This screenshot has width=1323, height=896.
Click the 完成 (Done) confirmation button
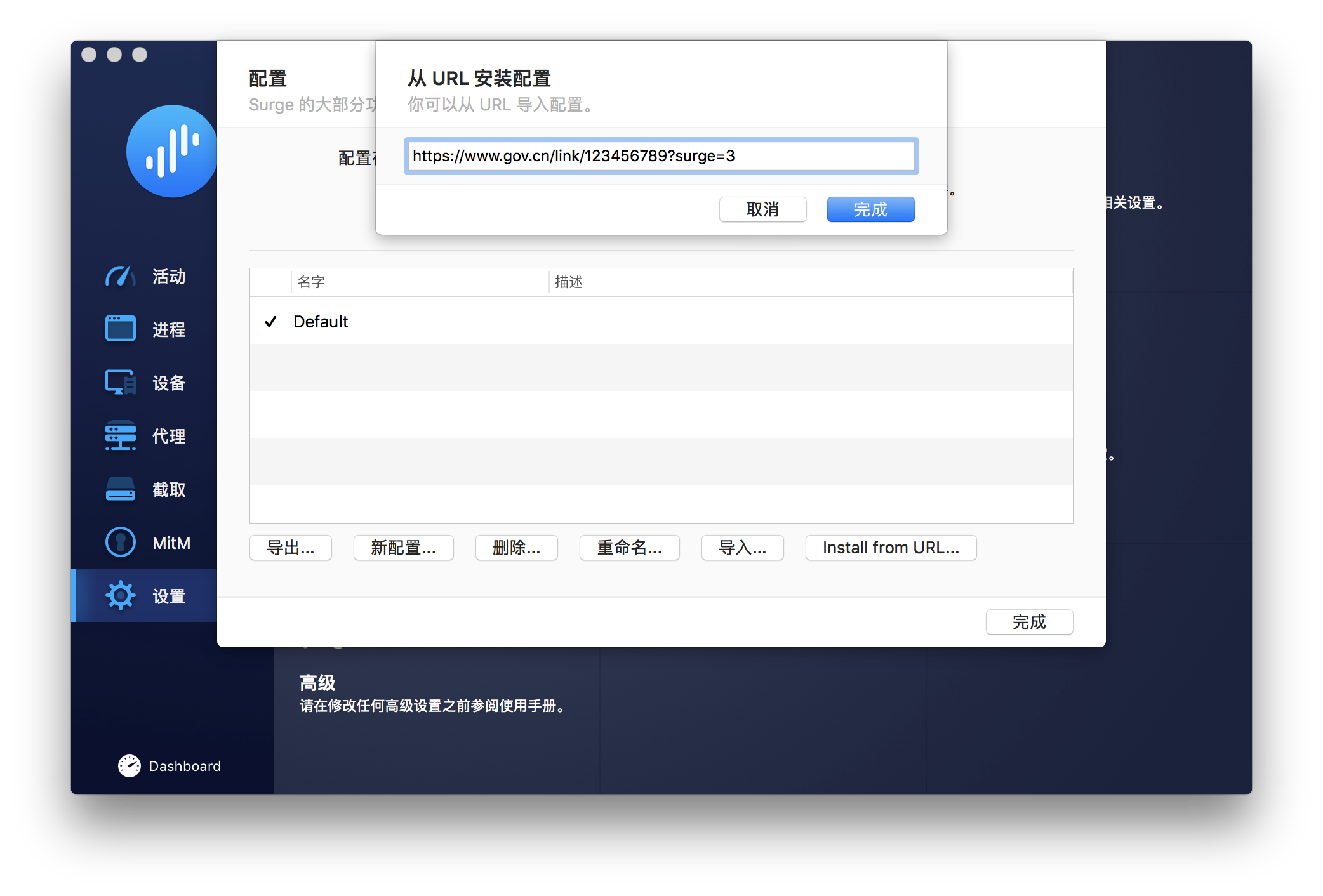(x=869, y=209)
